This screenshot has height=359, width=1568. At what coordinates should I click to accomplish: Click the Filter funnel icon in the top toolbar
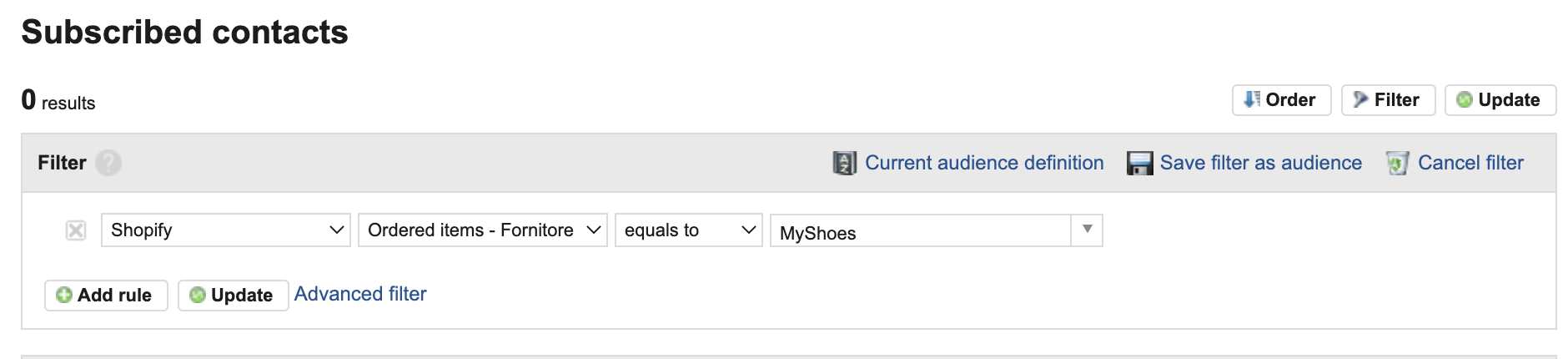[x=1361, y=99]
